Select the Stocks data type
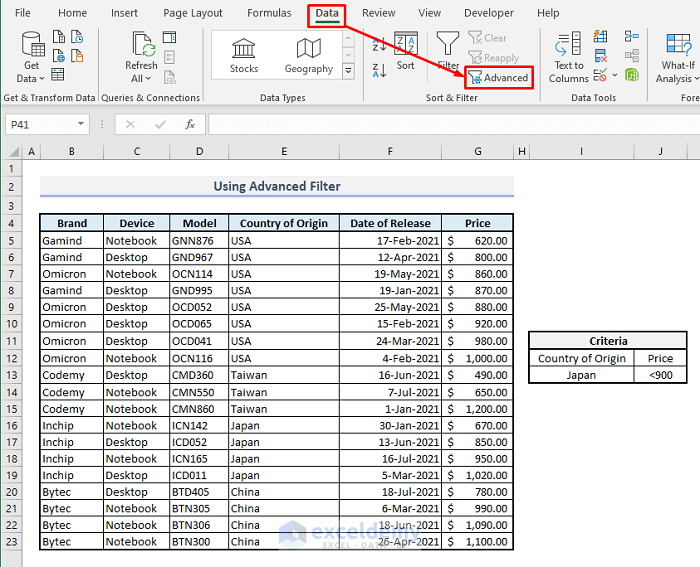700x567 pixels. [244, 55]
